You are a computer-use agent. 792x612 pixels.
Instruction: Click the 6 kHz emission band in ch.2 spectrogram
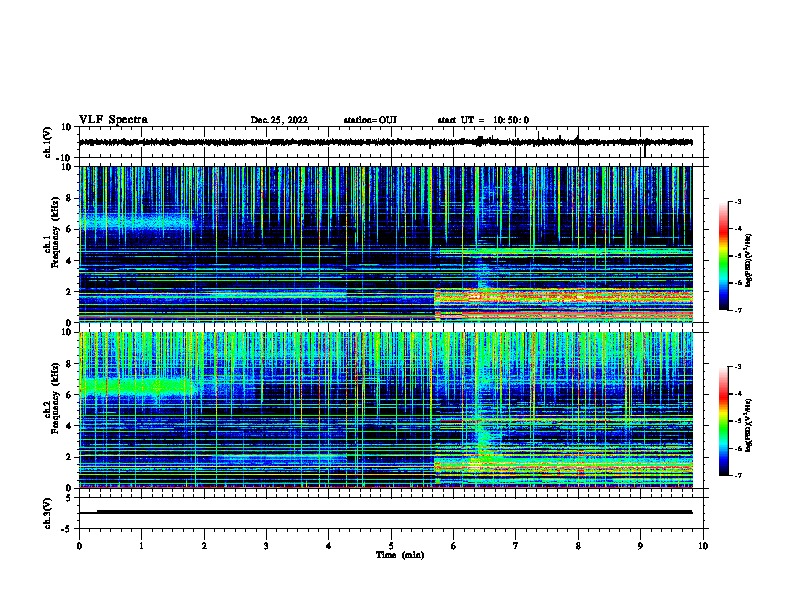136,387
